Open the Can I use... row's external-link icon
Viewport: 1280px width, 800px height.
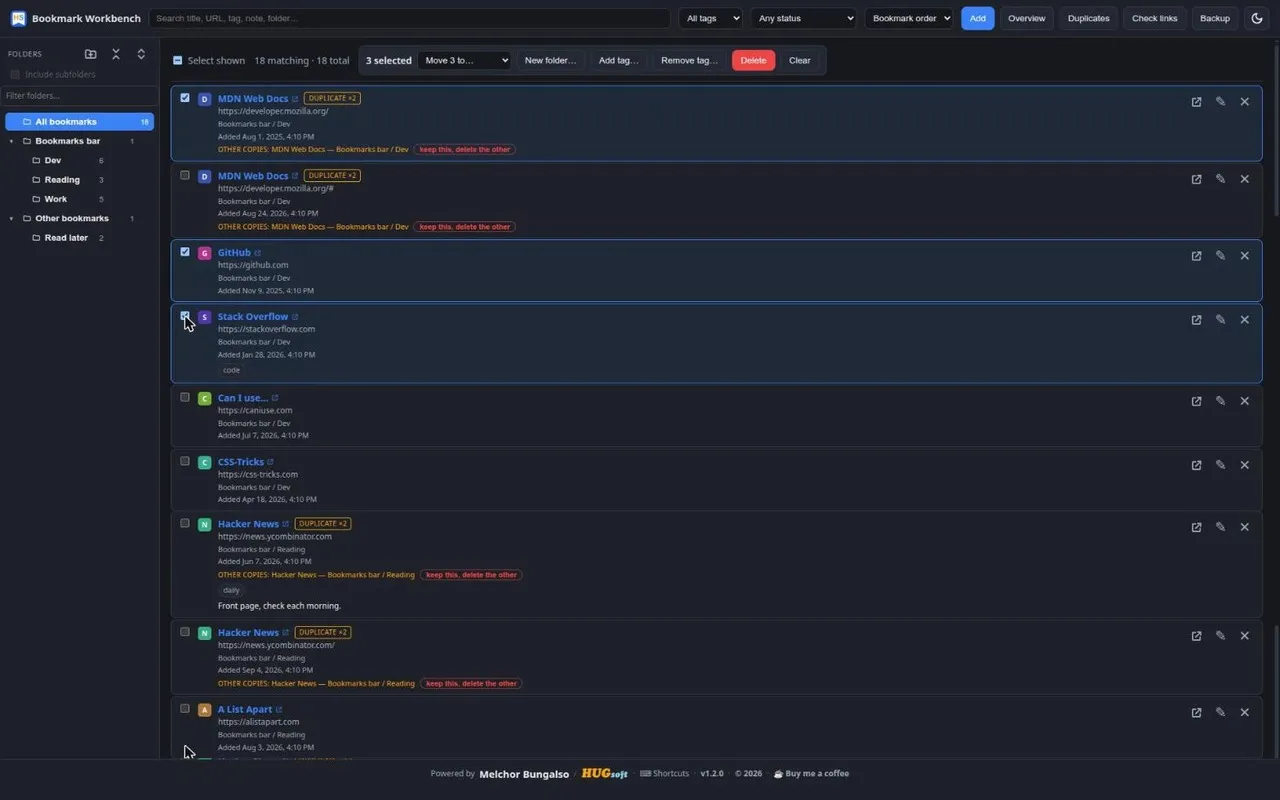[x=1196, y=401]
